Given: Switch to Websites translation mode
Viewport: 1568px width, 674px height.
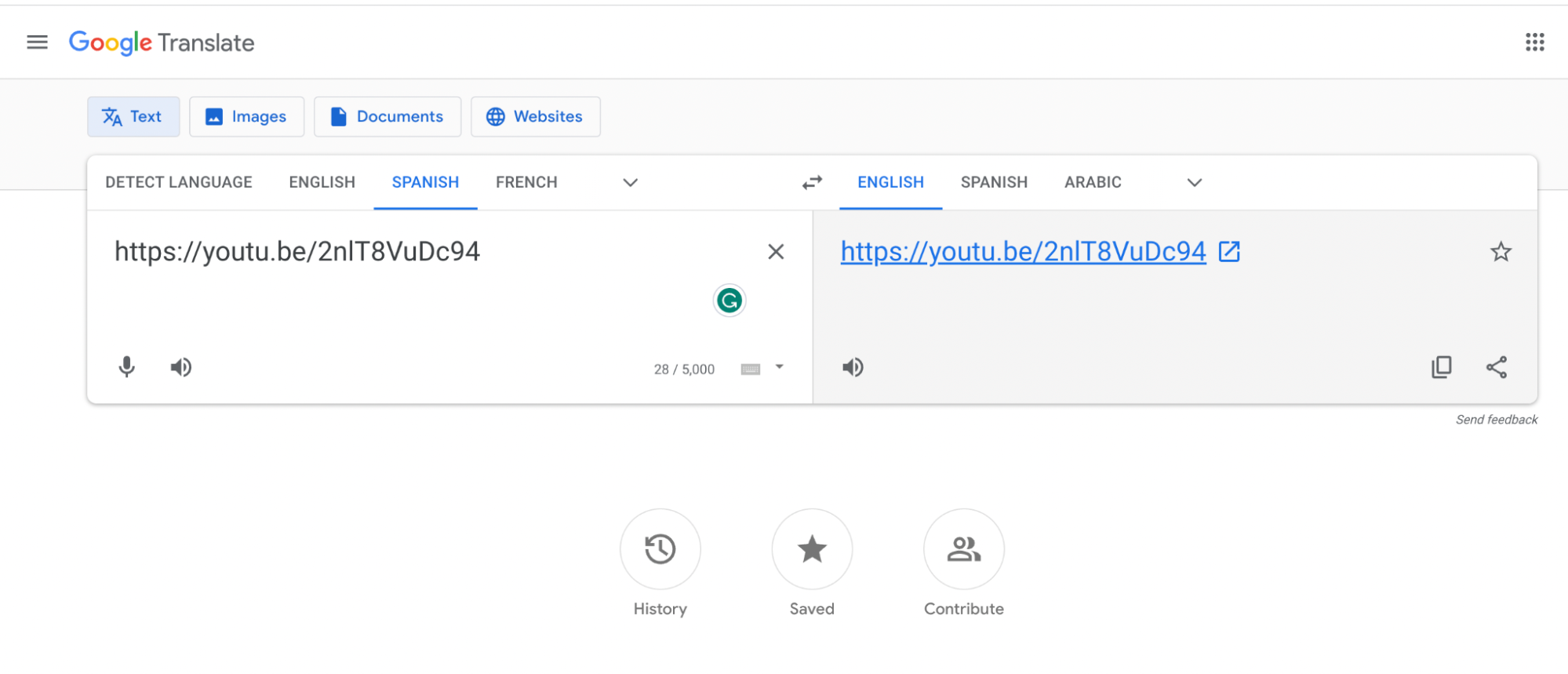Looking at the screenshot, I should (536, 117).
